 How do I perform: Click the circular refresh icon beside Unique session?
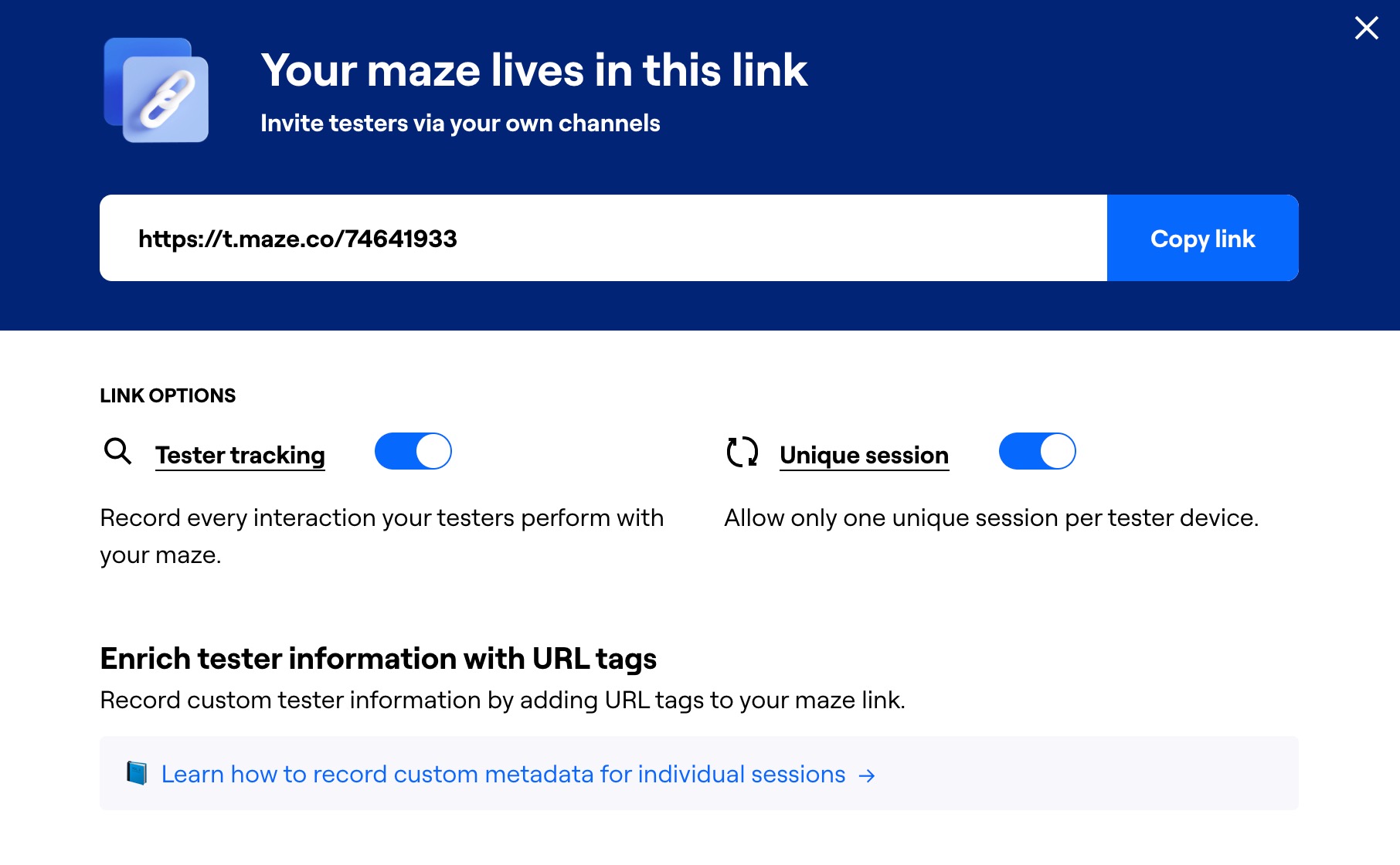(x=742, y=451)
